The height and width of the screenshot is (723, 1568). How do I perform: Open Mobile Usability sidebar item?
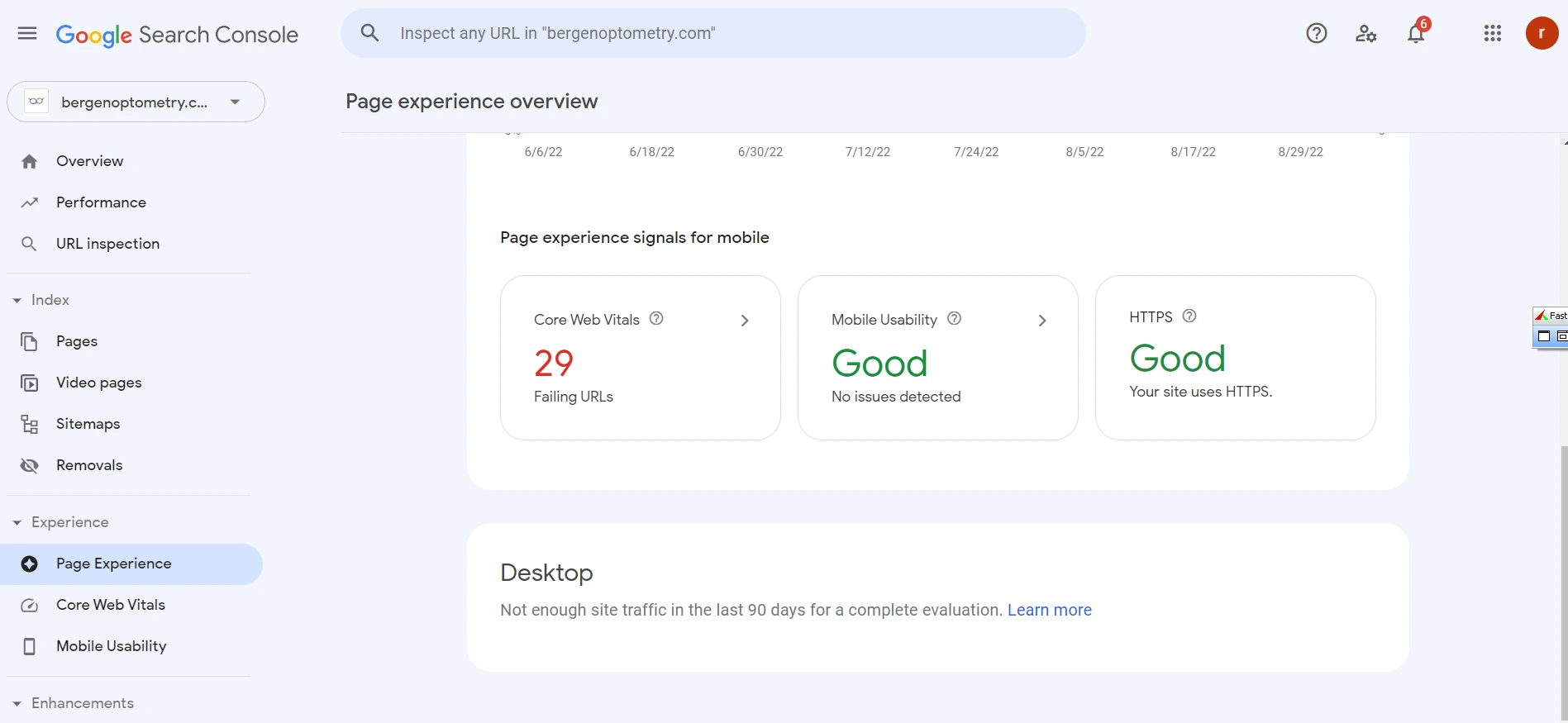(x=112, y=646)
